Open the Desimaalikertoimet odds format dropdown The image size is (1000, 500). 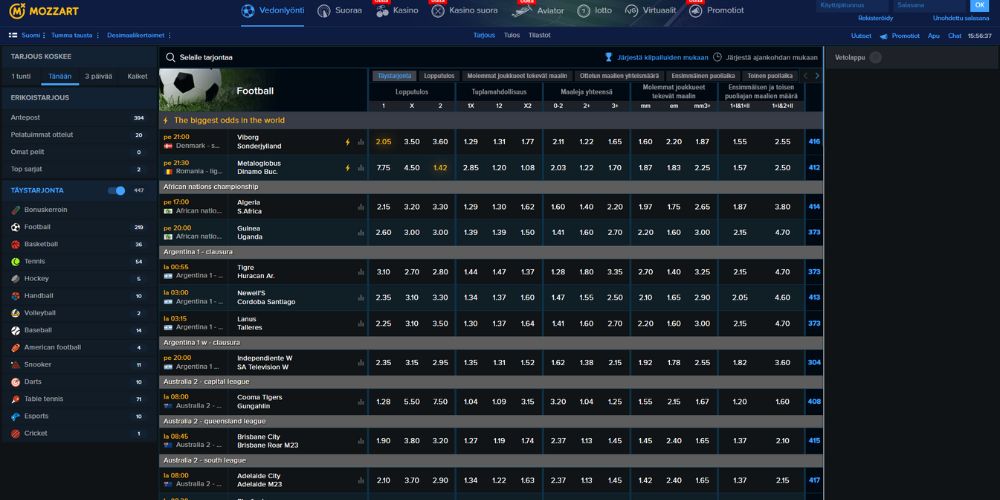(138, 36)
